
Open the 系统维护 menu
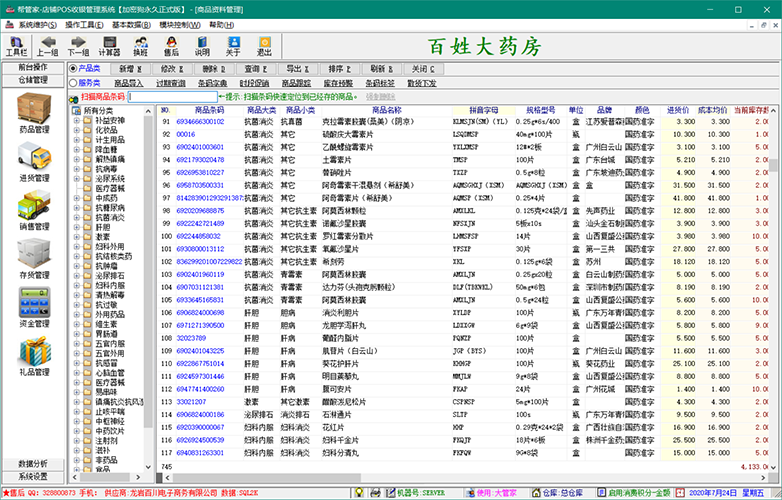[36, 22]
